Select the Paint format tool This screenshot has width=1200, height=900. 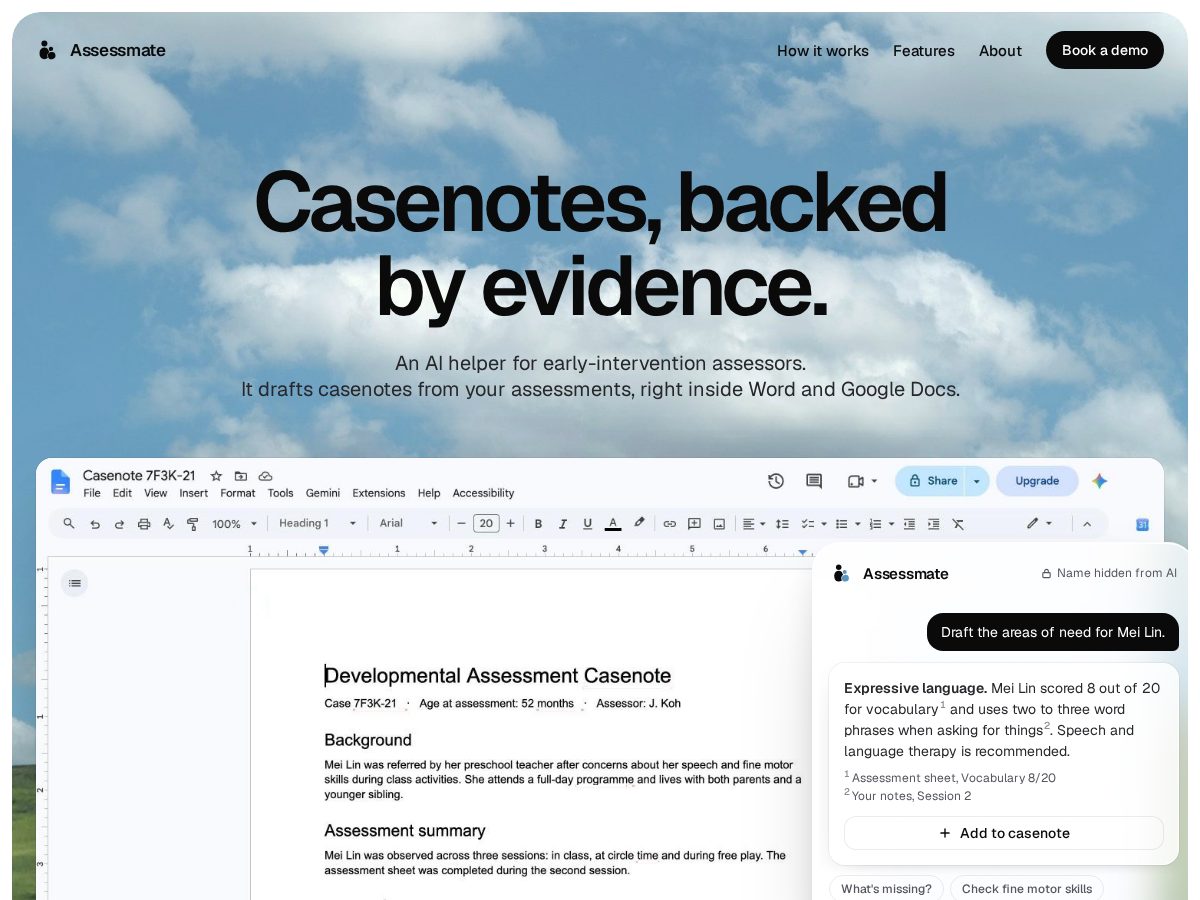(x=193, y=523)
